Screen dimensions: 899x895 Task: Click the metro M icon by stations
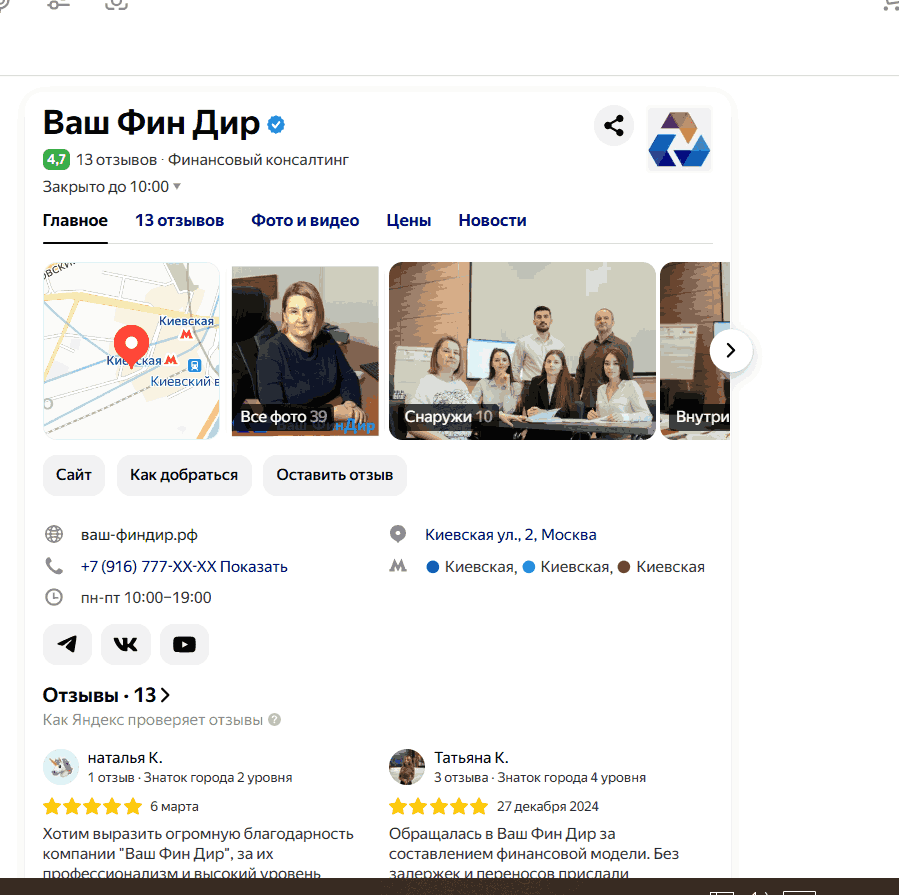(398, 566)
